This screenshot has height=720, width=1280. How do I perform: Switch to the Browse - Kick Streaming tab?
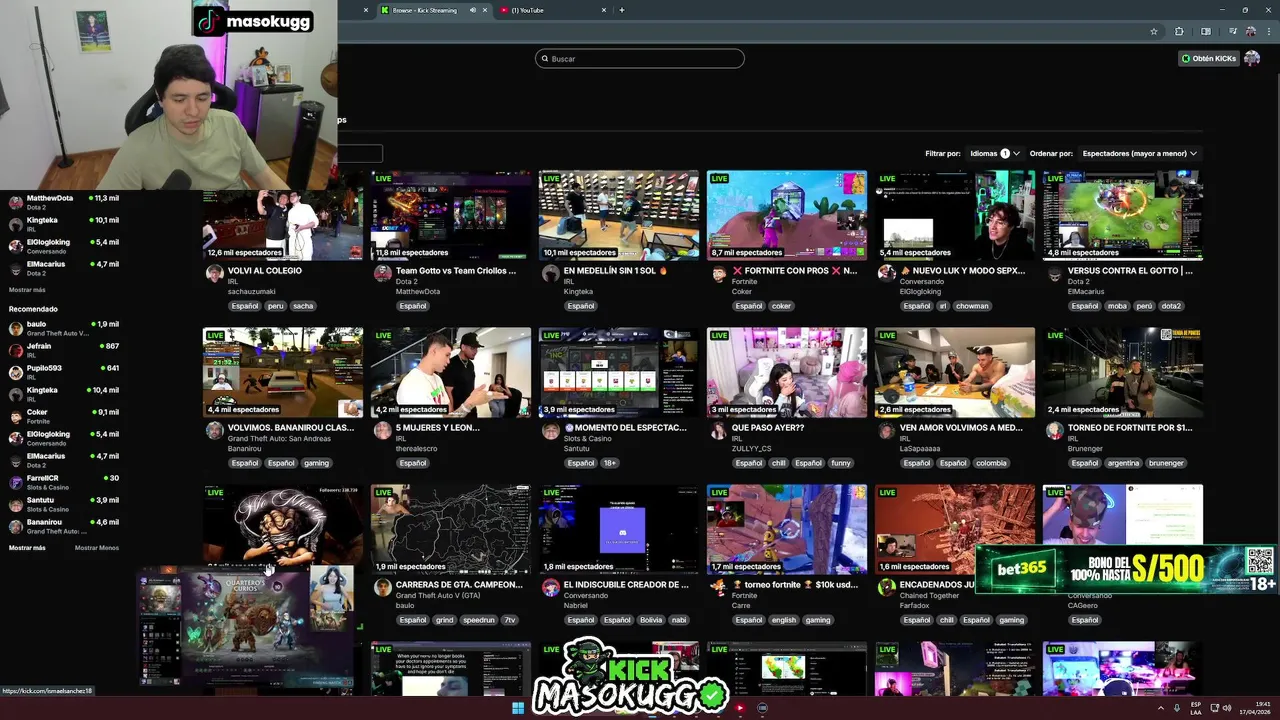click(425, 10)
